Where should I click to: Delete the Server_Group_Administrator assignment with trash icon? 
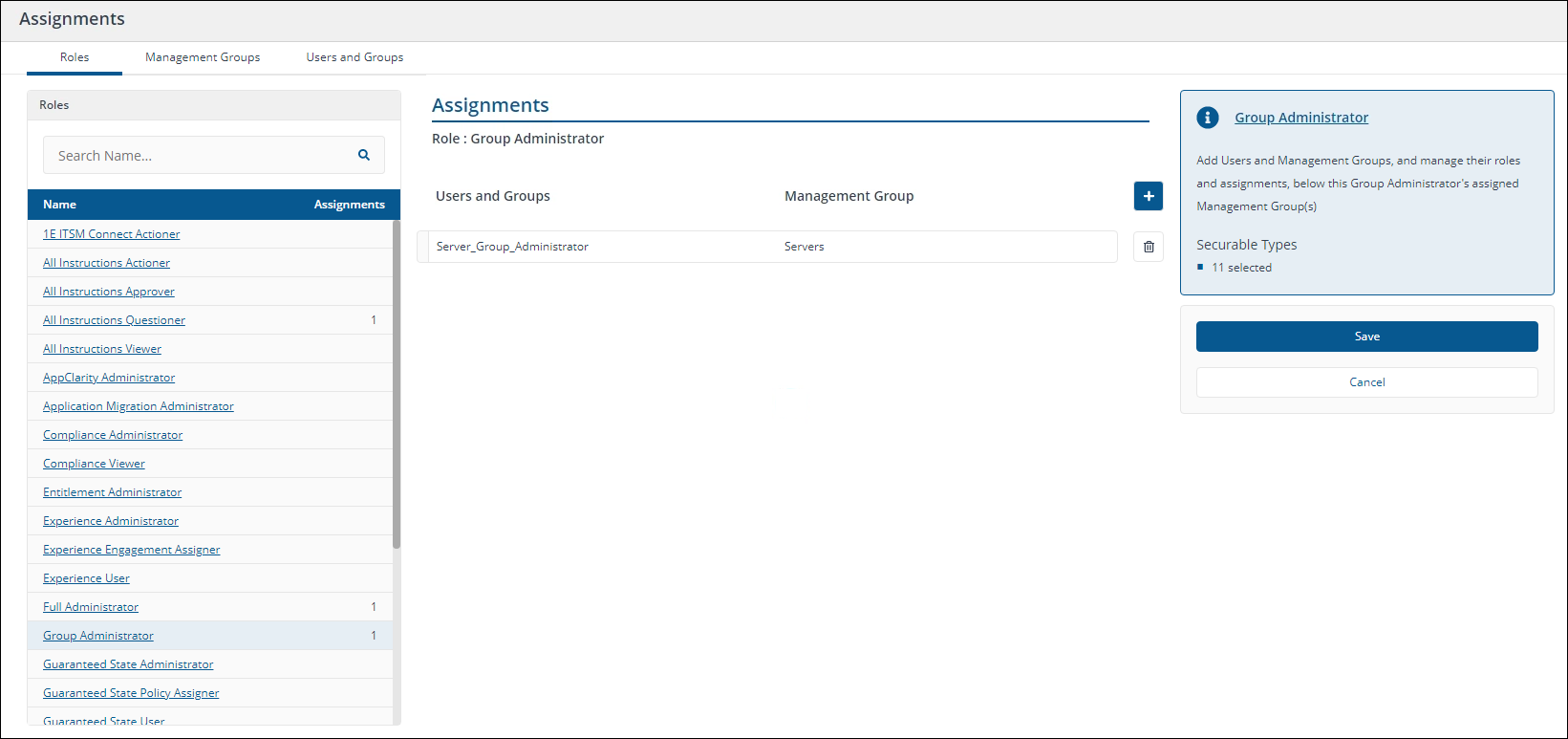(1149, 247)
